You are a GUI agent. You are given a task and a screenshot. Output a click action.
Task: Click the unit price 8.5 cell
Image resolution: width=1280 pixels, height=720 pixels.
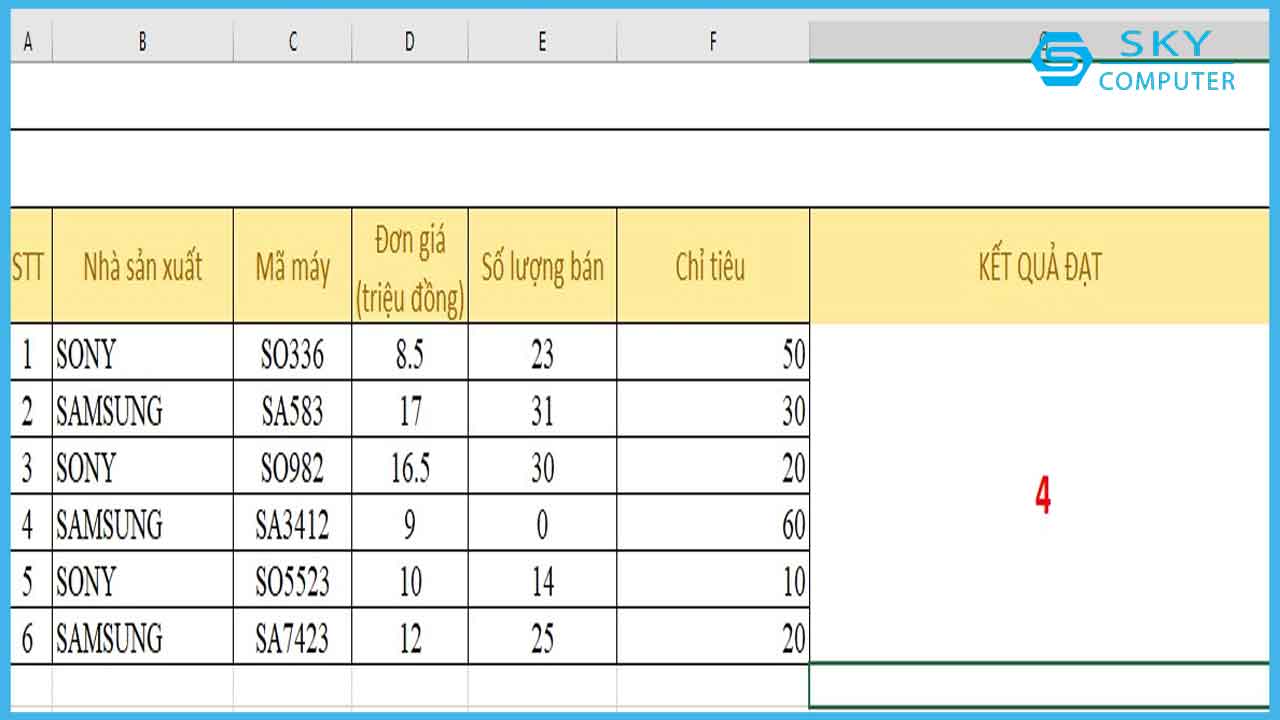(410, 352)
